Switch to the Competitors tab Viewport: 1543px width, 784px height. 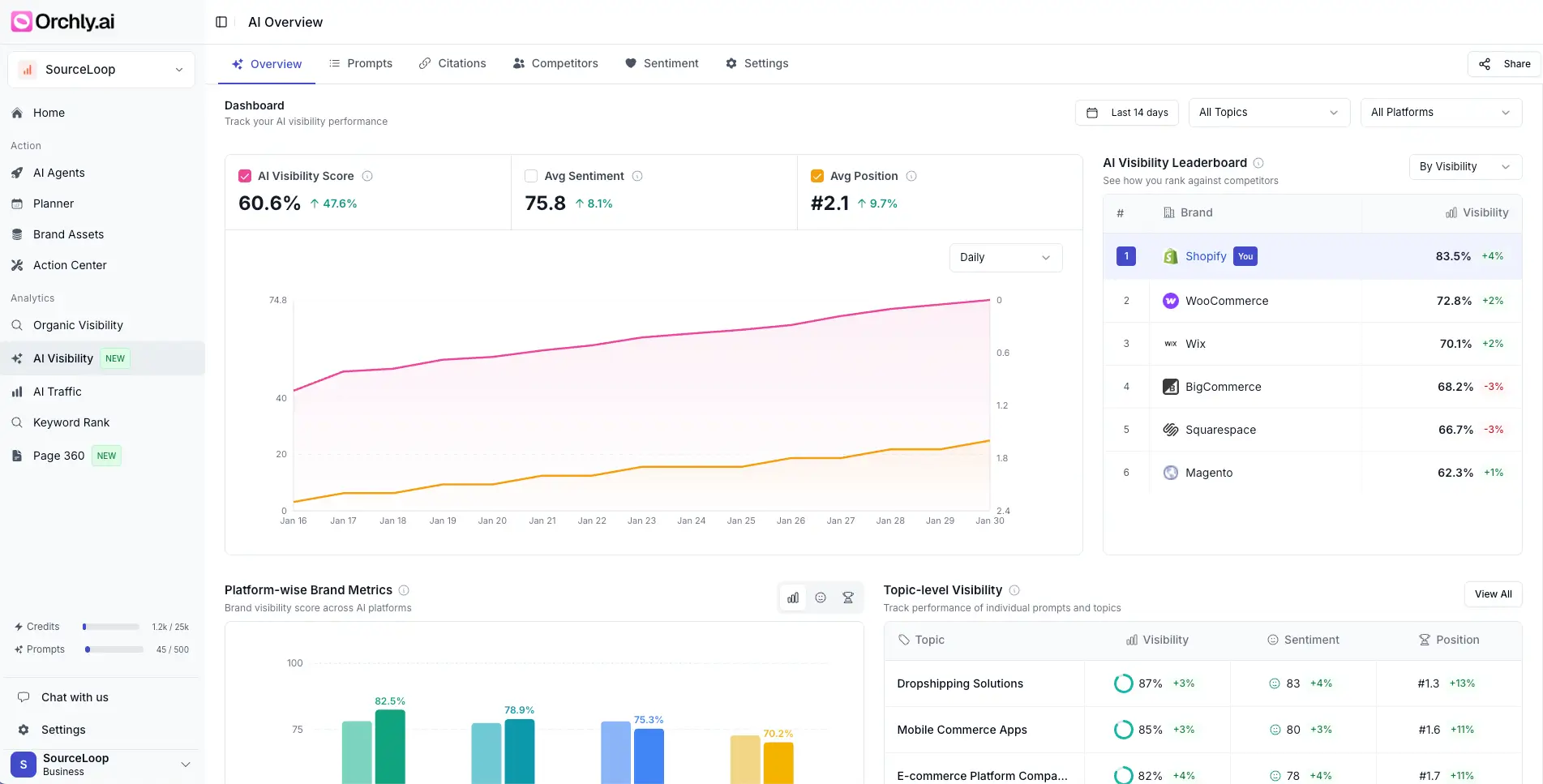click(x=564, y=62)
